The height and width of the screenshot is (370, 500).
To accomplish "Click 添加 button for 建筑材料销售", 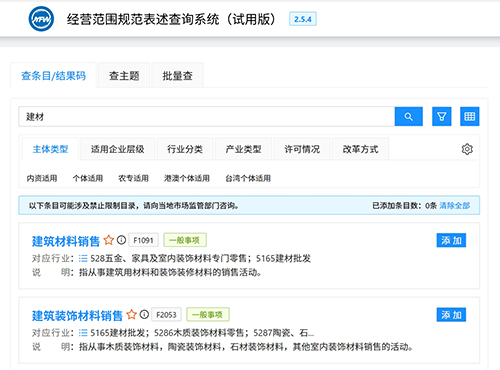I will pos(451,240).
